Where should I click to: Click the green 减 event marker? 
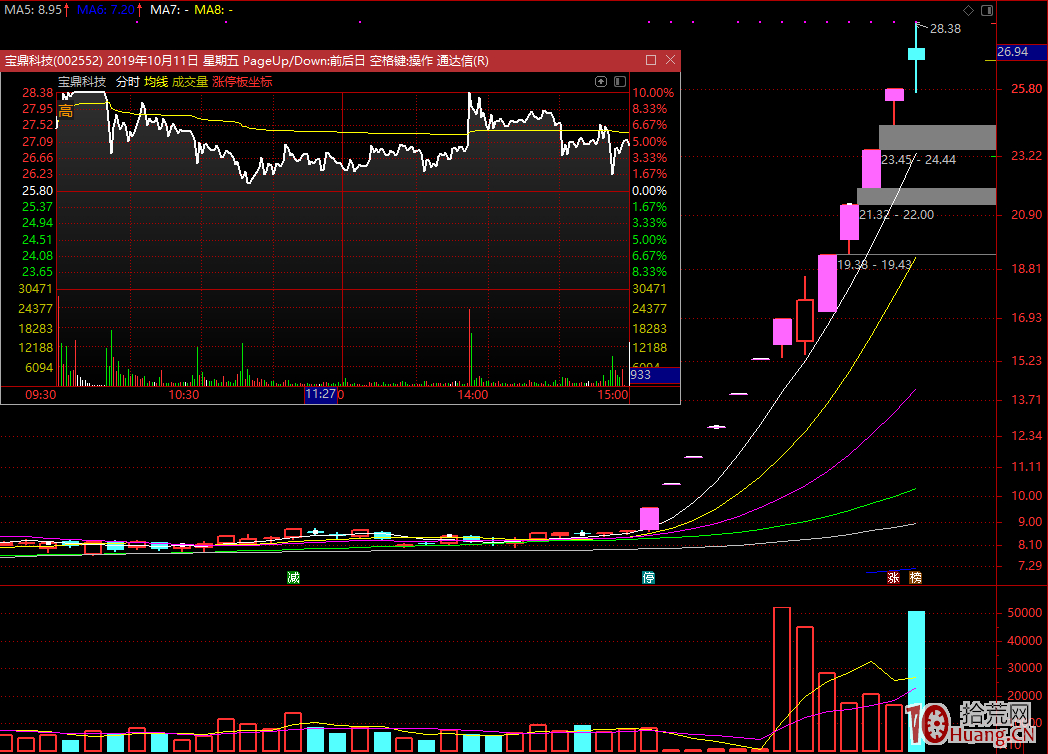(292, 578)
